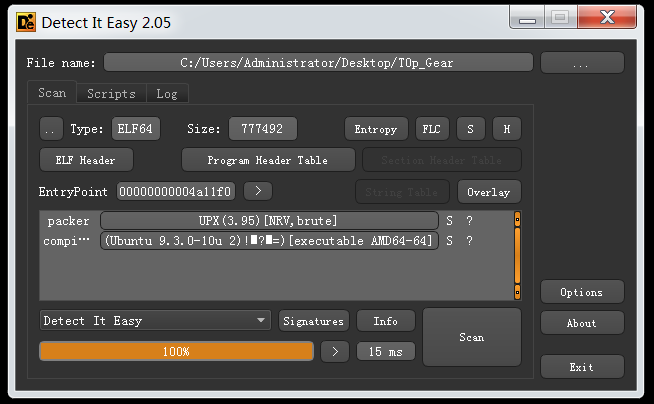
Task: Switch to the Scan tab
Action: click(x=52, y=93)
